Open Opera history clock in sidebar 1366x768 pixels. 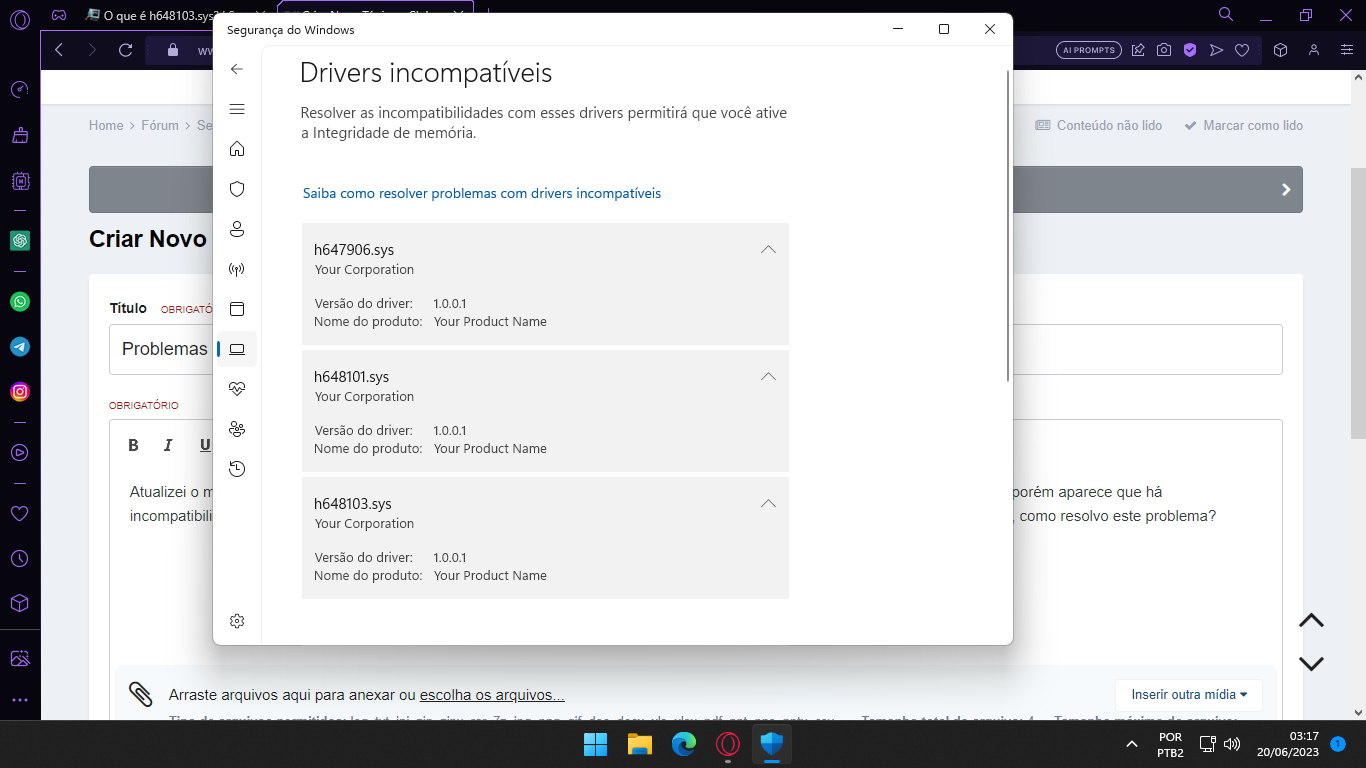[20, 559]
